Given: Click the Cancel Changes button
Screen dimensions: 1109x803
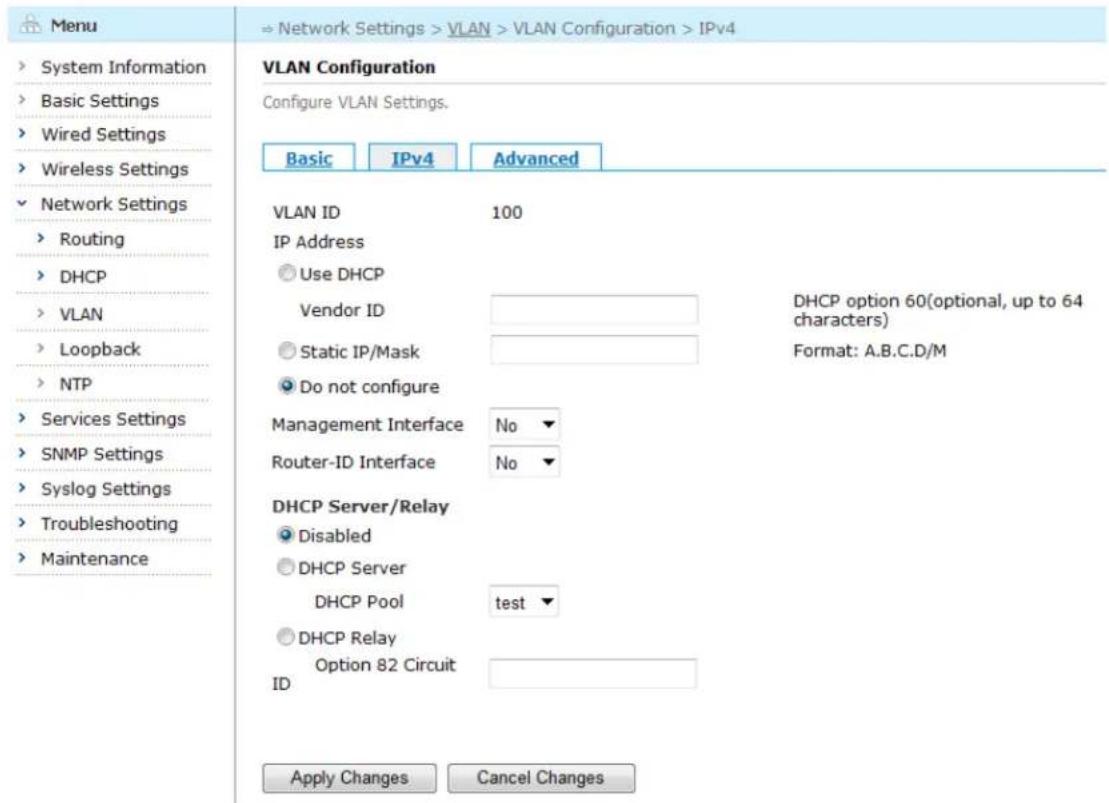Looking at the screenshot, I should [541, 778].
